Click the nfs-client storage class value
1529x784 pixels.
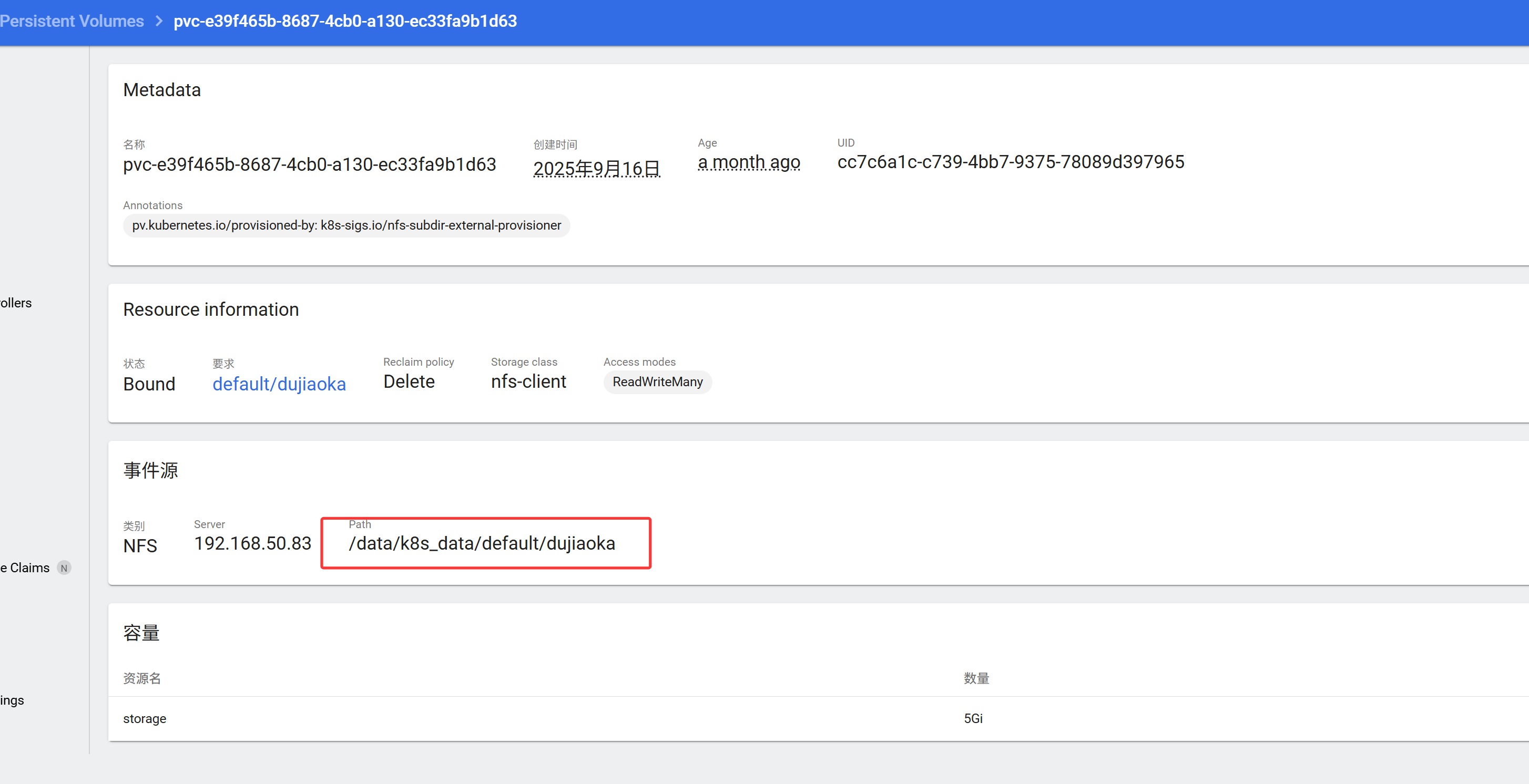tap(528, 381)
